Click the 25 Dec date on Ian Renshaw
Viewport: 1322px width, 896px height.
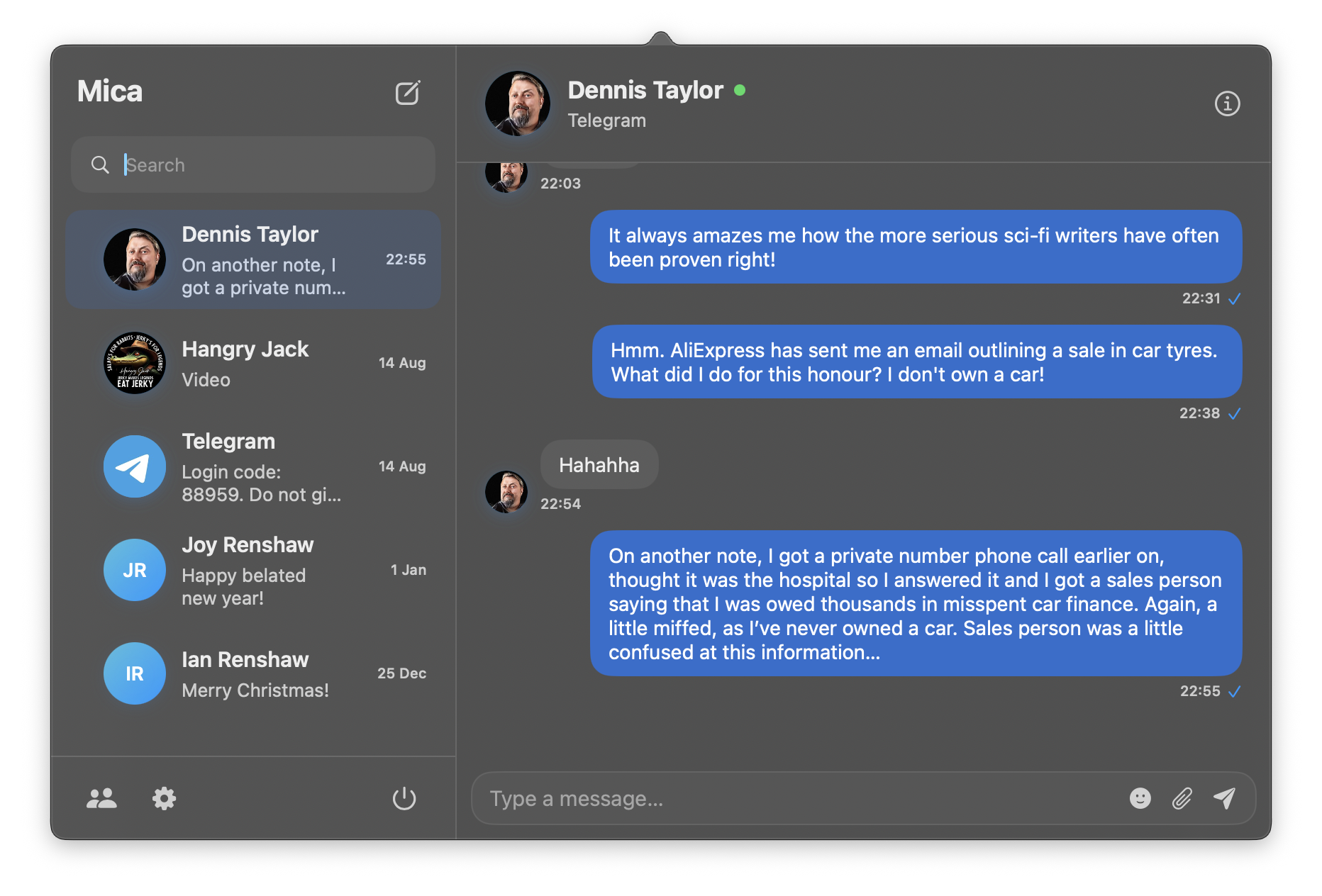[401, 673]
